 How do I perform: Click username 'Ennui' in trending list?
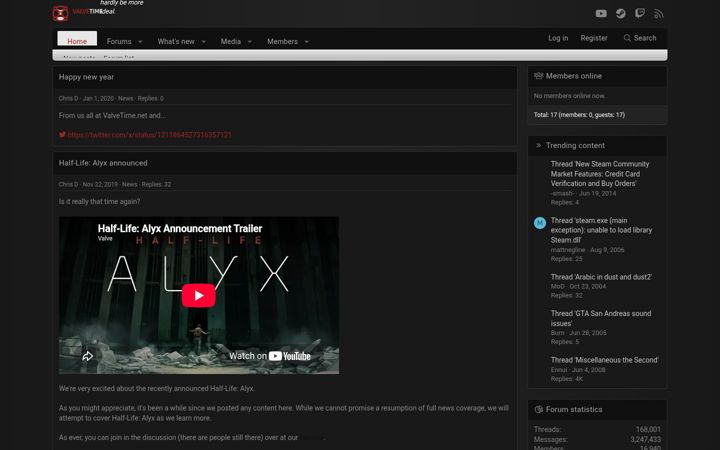559,370
